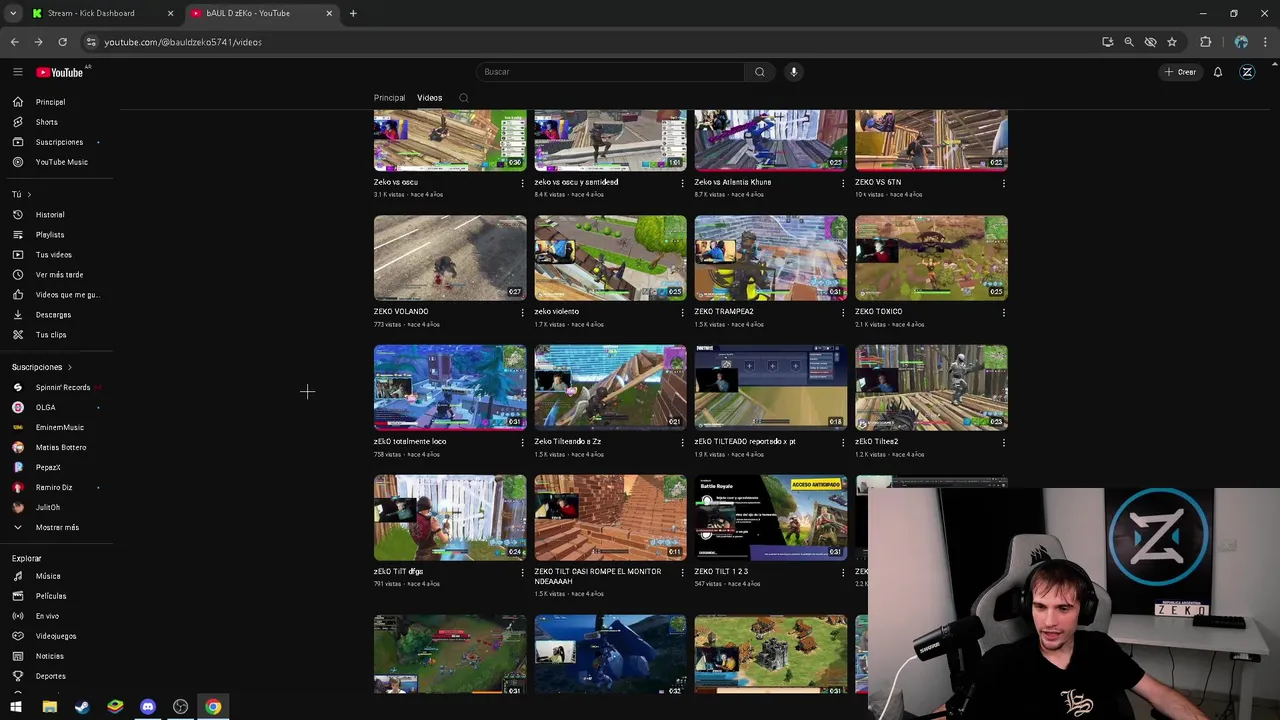Open Steam from the taskbar
The image size is (1280, 720).
pyautogui.click(x=82, y=707)
